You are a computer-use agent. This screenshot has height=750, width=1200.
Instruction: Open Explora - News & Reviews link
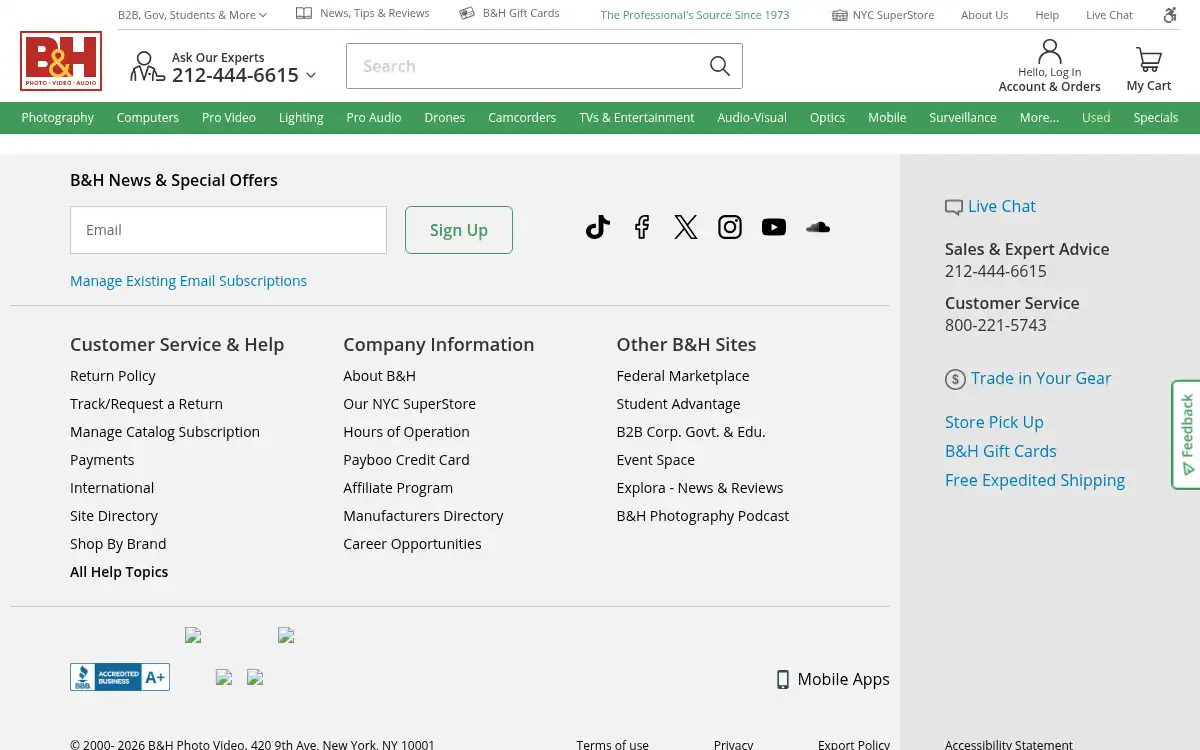pyautogui.click(x=700, y=488)
